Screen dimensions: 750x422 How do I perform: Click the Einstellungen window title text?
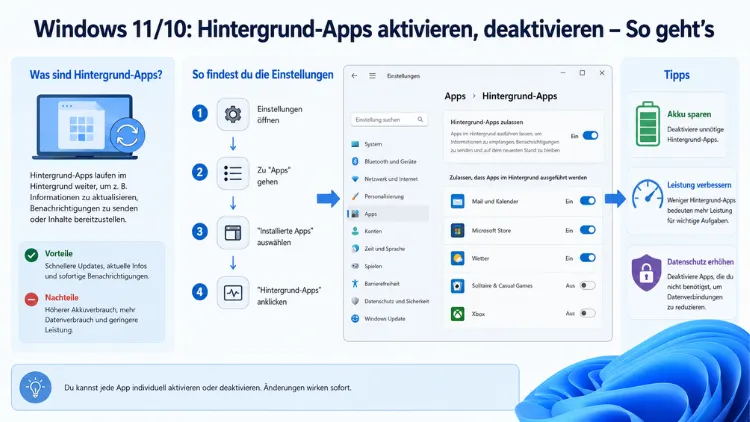[x=403, y=76]
